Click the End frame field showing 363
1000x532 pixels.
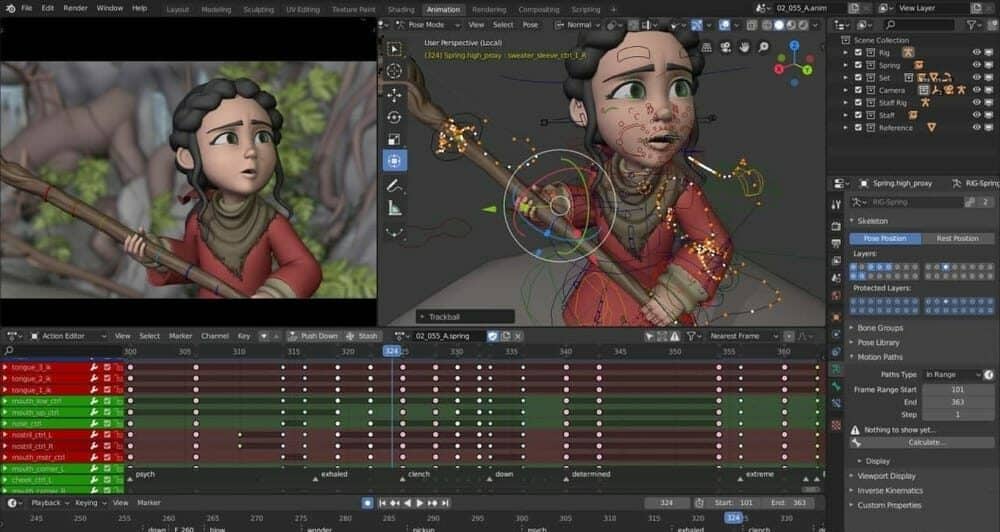click(788, 503)
